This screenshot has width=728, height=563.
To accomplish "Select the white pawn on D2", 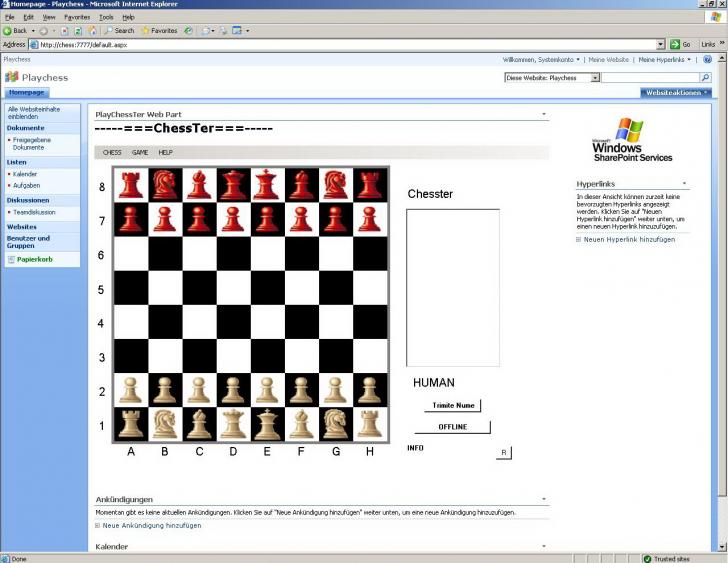I will pos(233,390).
